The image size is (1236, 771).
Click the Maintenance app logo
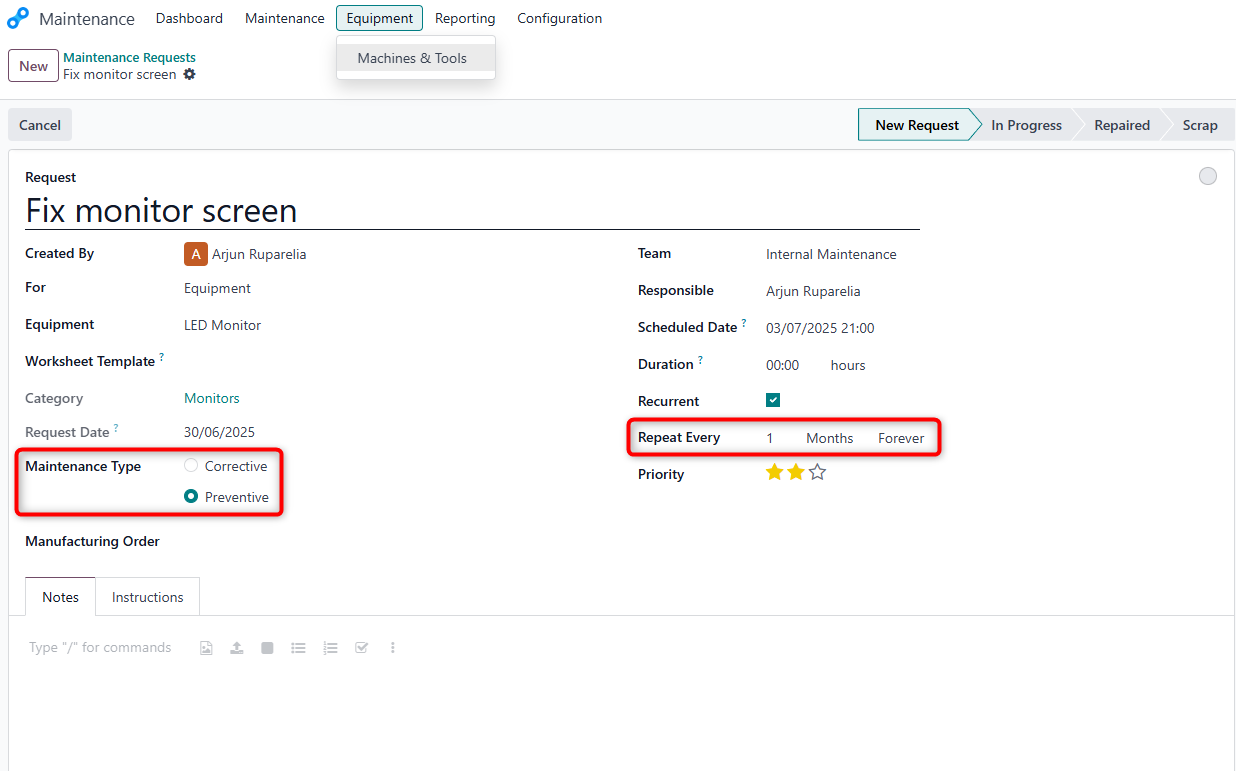point(17,17)
